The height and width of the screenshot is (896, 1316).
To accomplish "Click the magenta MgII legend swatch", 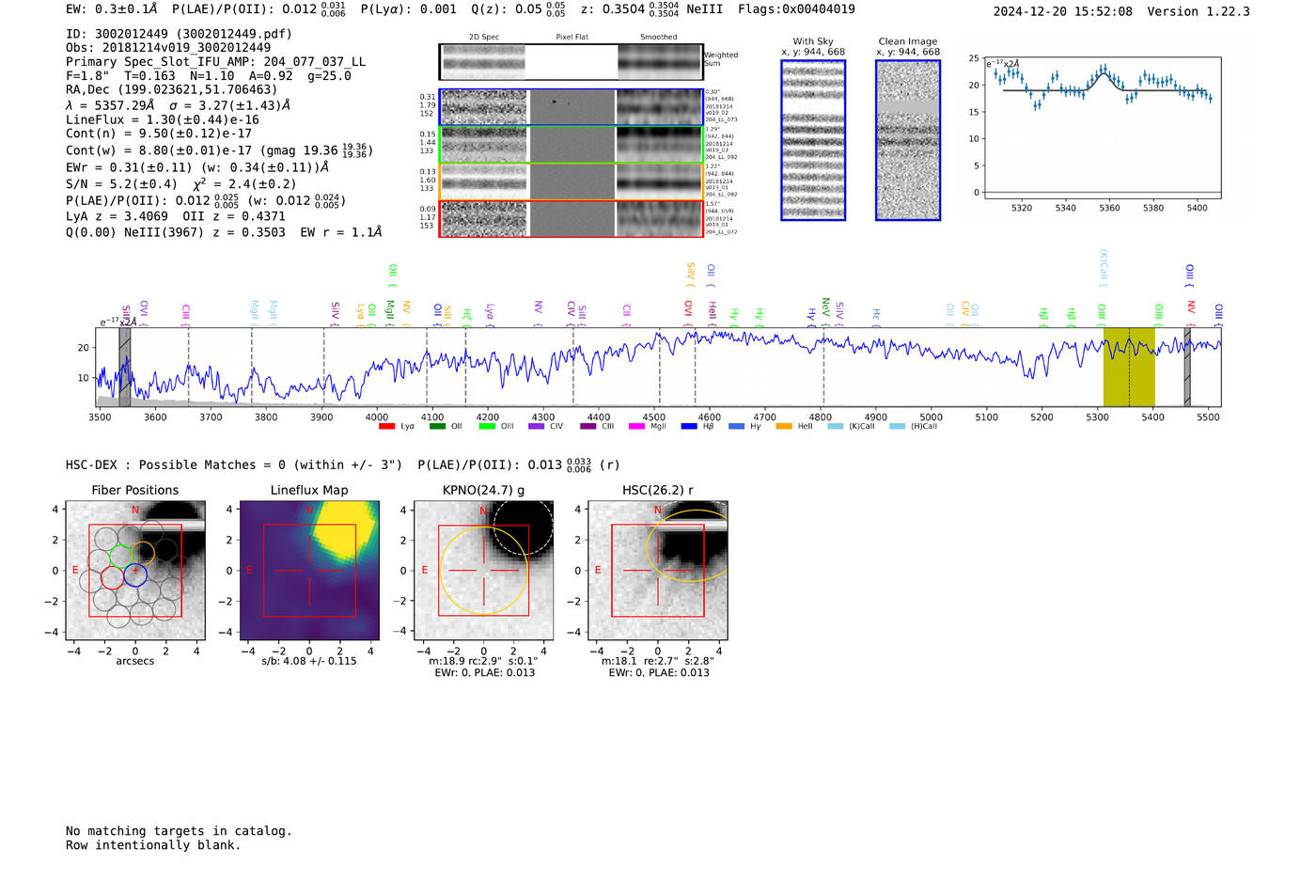I will (x=636, y=427).
